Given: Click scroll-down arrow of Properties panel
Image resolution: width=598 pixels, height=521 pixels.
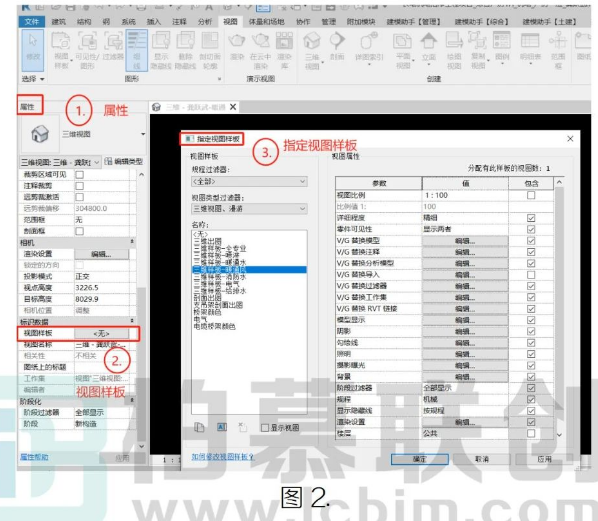Looking at the screenshot, I should coord(141,446).
